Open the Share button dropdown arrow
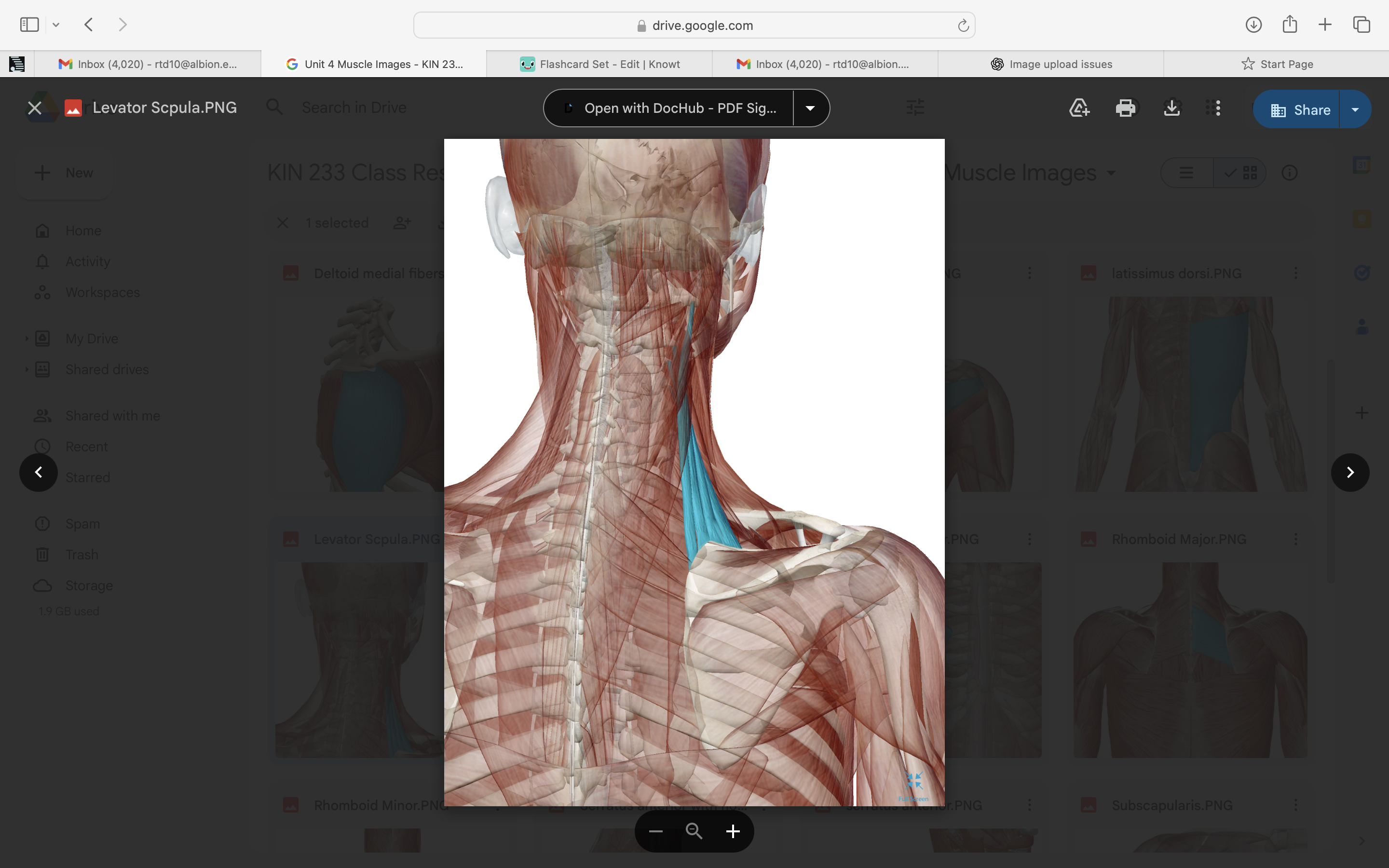 click(1355, 109)
